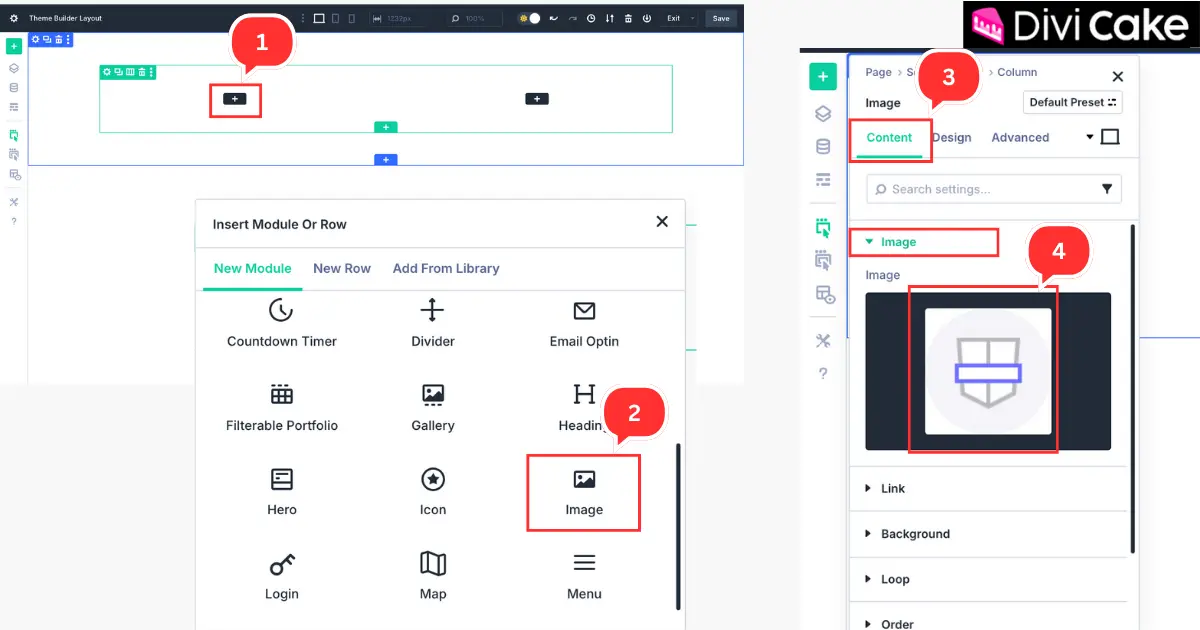Open layers icon beside Image settings panel
This screenshot has height=630, width=1200.
click(823, 113)
